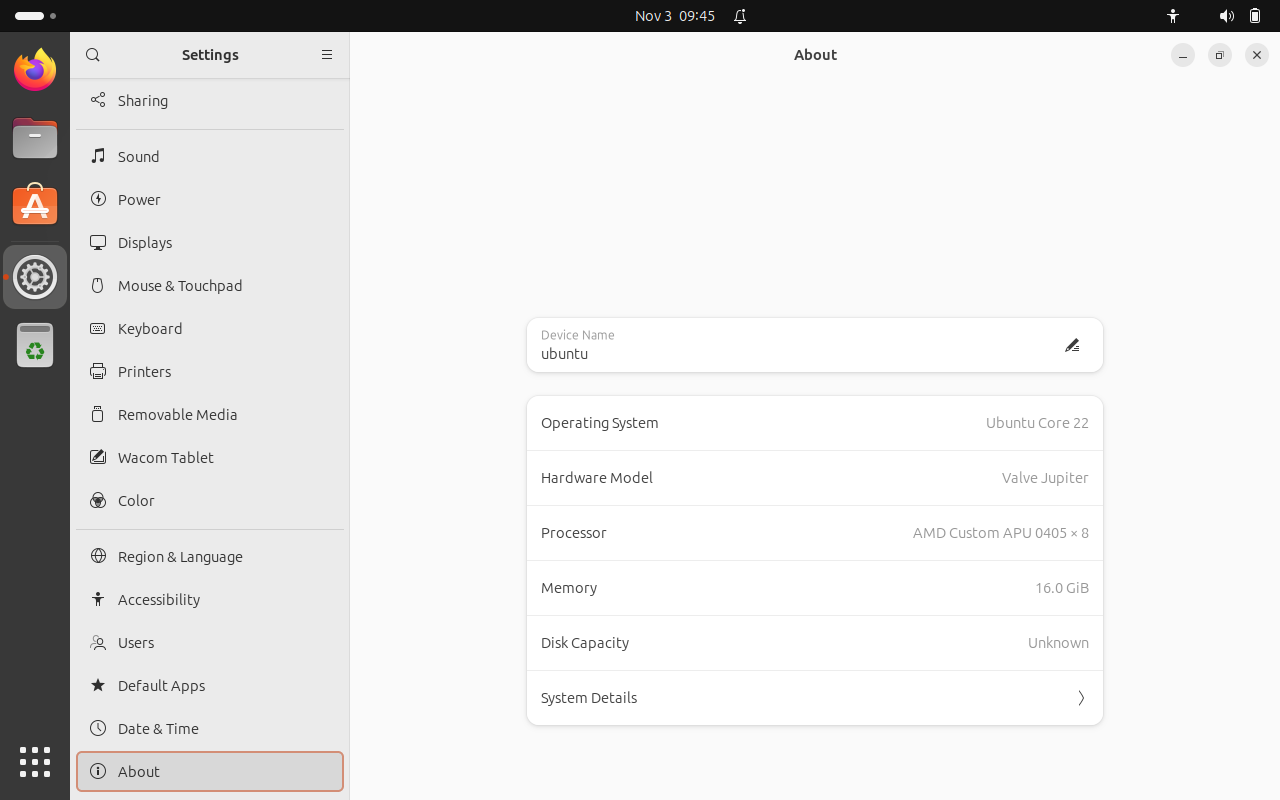
Task: Open Date & Time settings
Action: (x=210, y=728)
